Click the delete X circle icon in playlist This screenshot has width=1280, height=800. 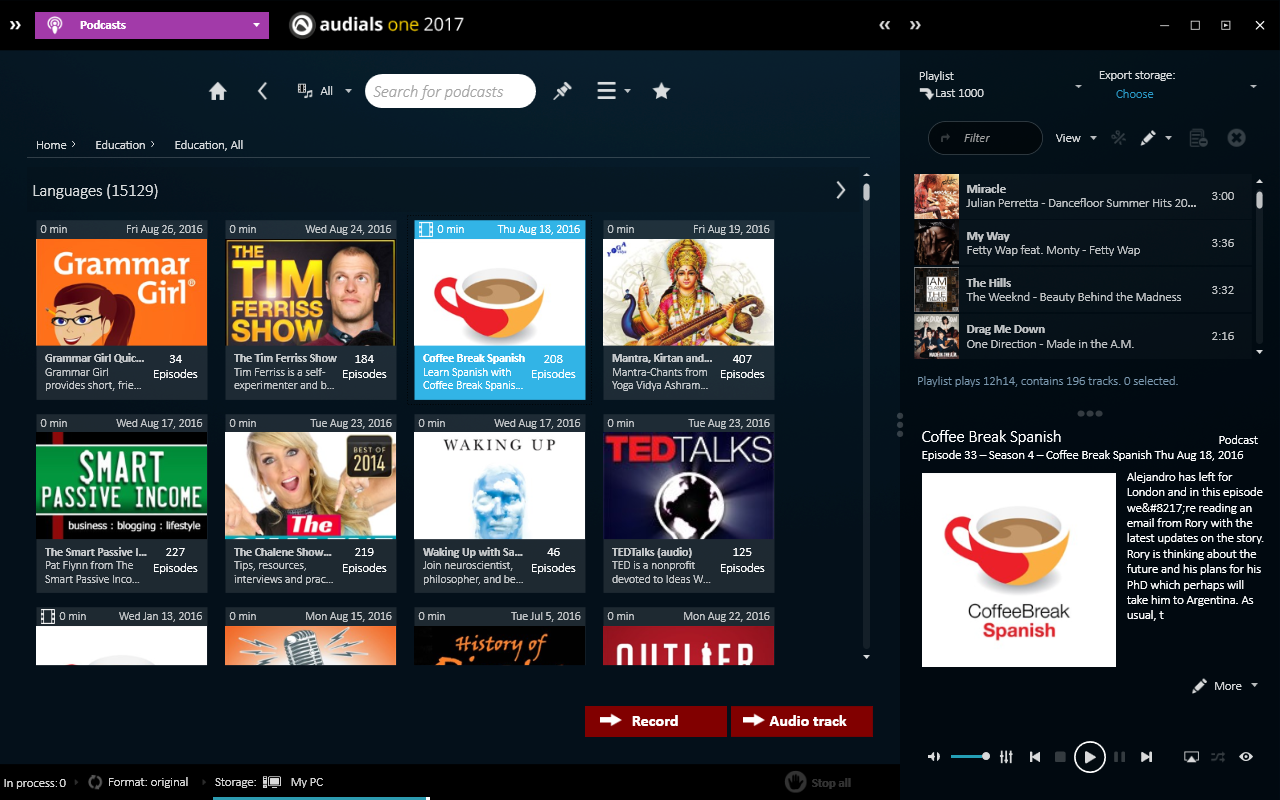tap(1236, 138)
